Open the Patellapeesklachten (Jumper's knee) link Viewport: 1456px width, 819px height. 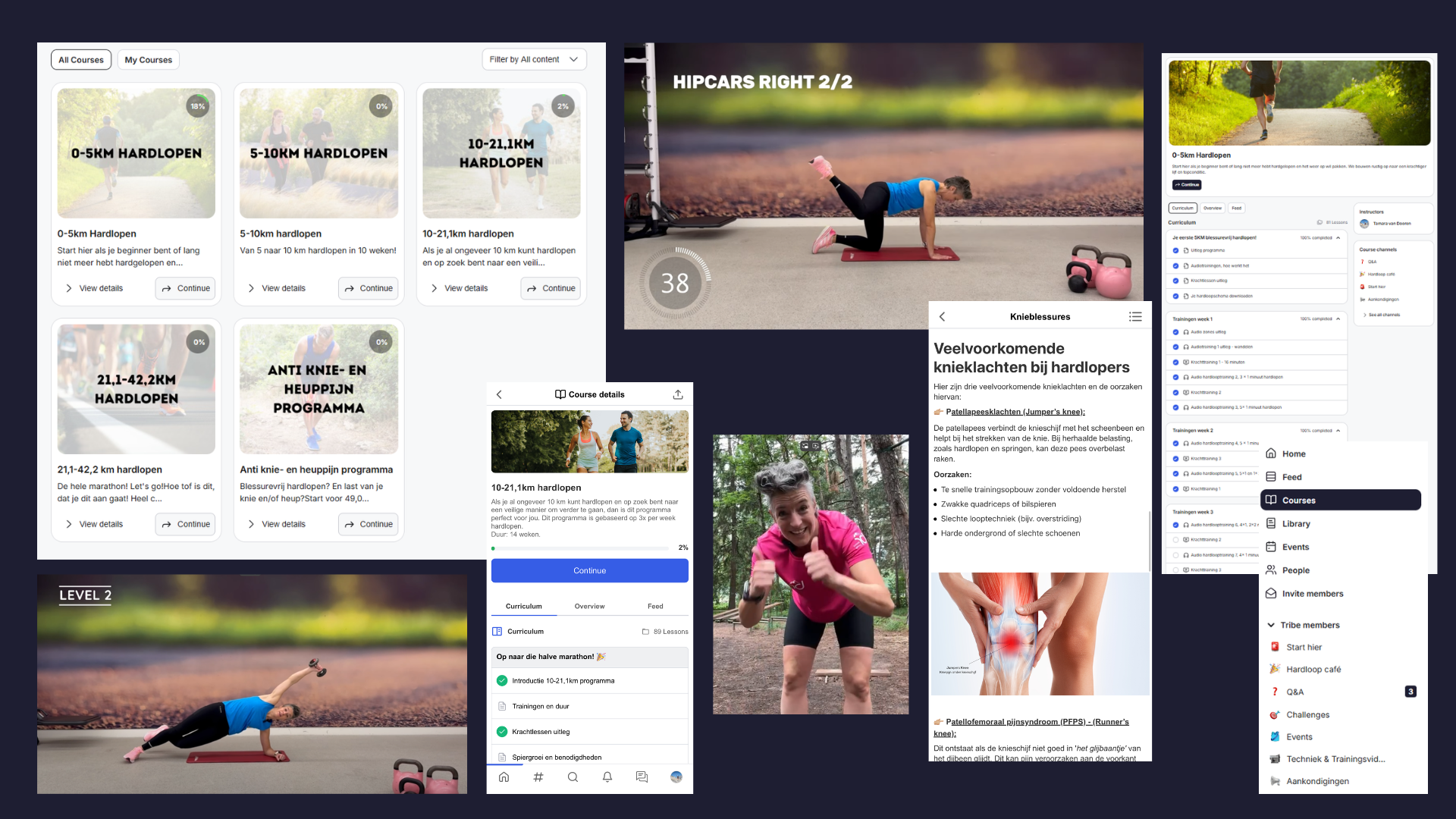[x=1015, y=412]
